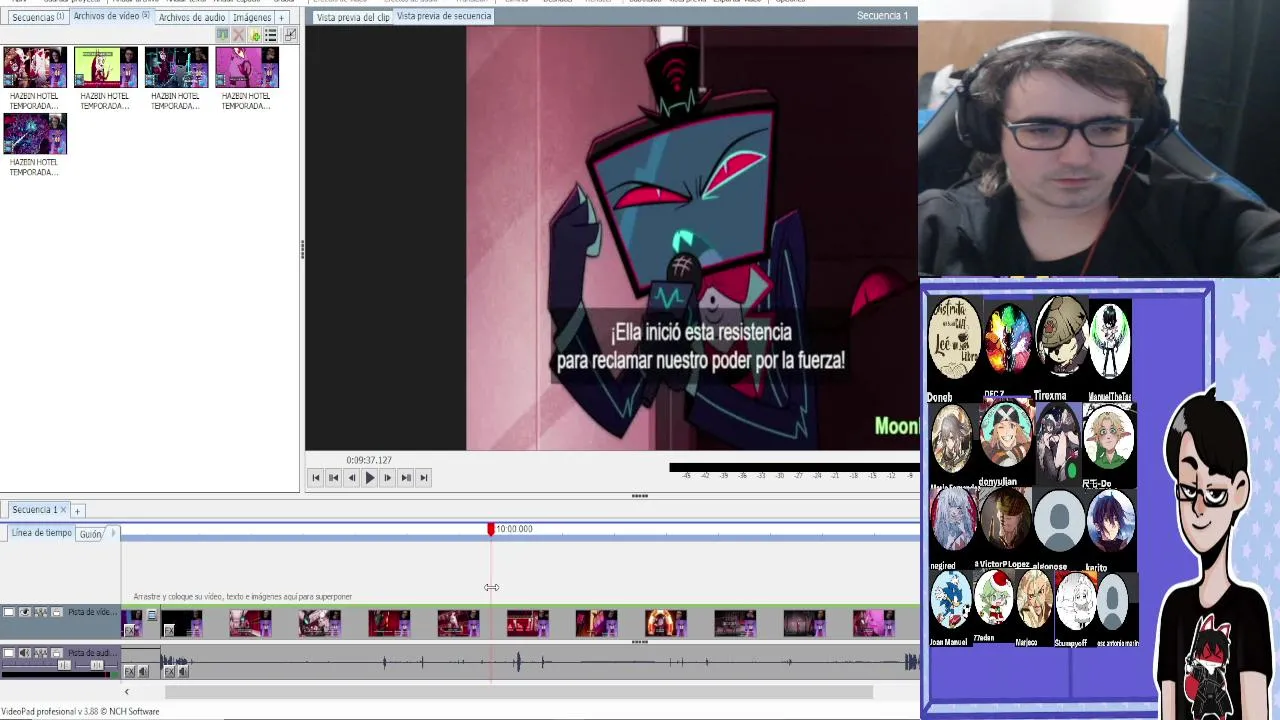The height and width of the screenshot is (720, 1280).
Task: Open the Archivos de audio tab
Action: coord(191,17)
